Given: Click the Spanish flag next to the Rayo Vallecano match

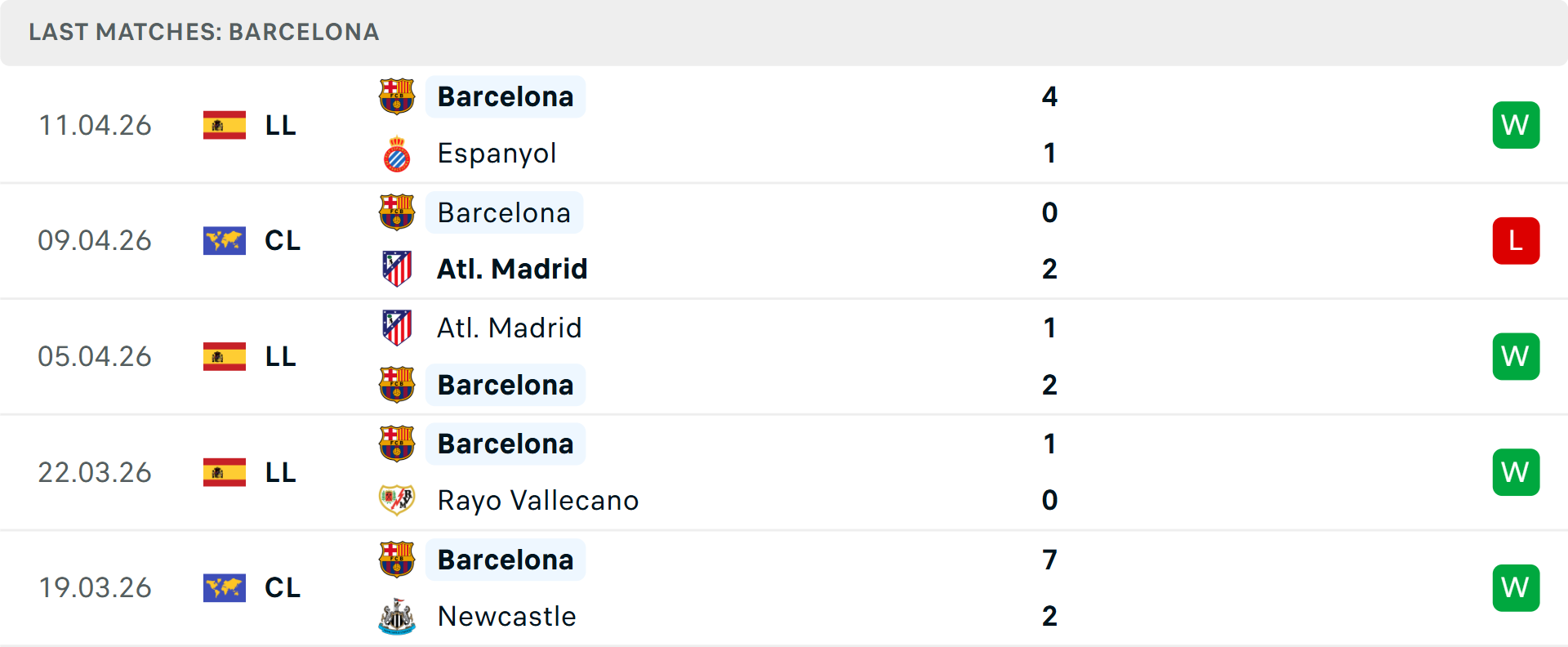Looking at the screenshot, I should click(224, 472).
